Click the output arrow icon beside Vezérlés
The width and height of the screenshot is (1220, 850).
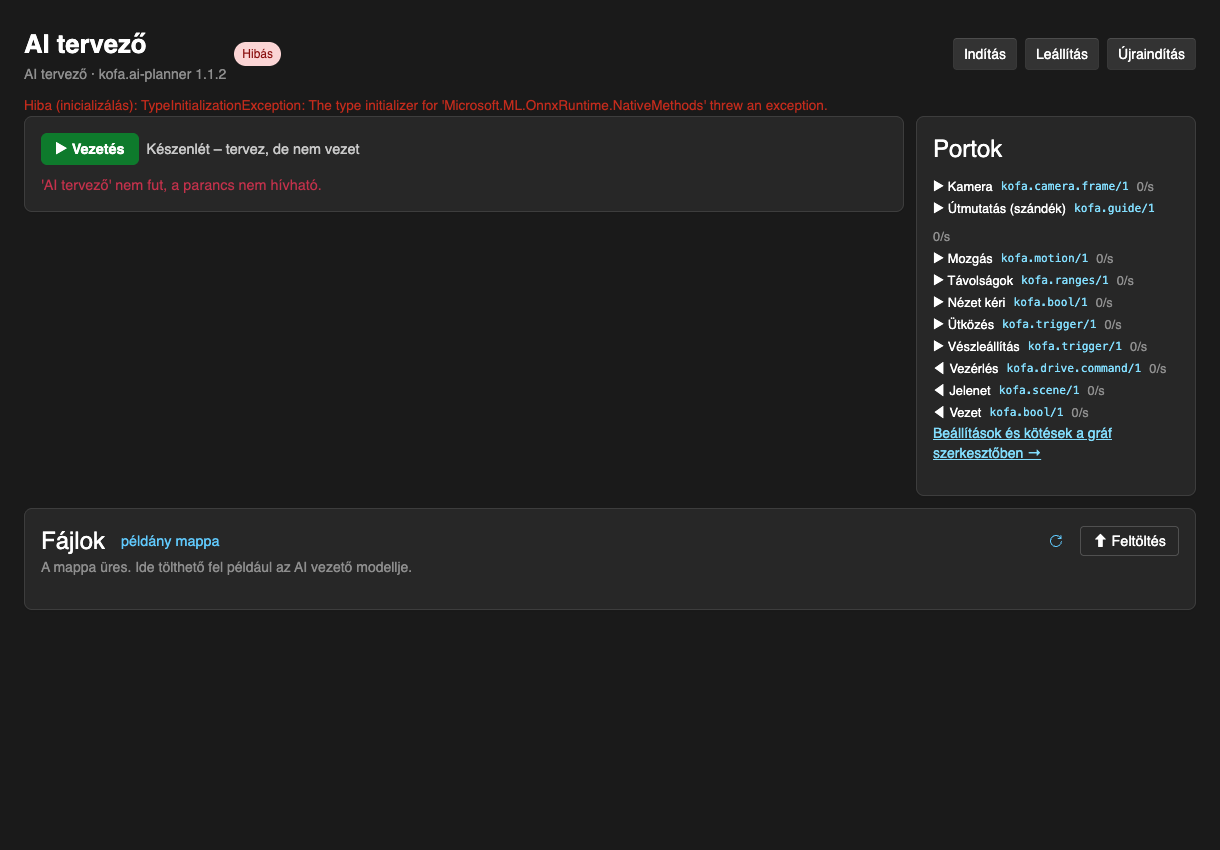pos(938,368)
